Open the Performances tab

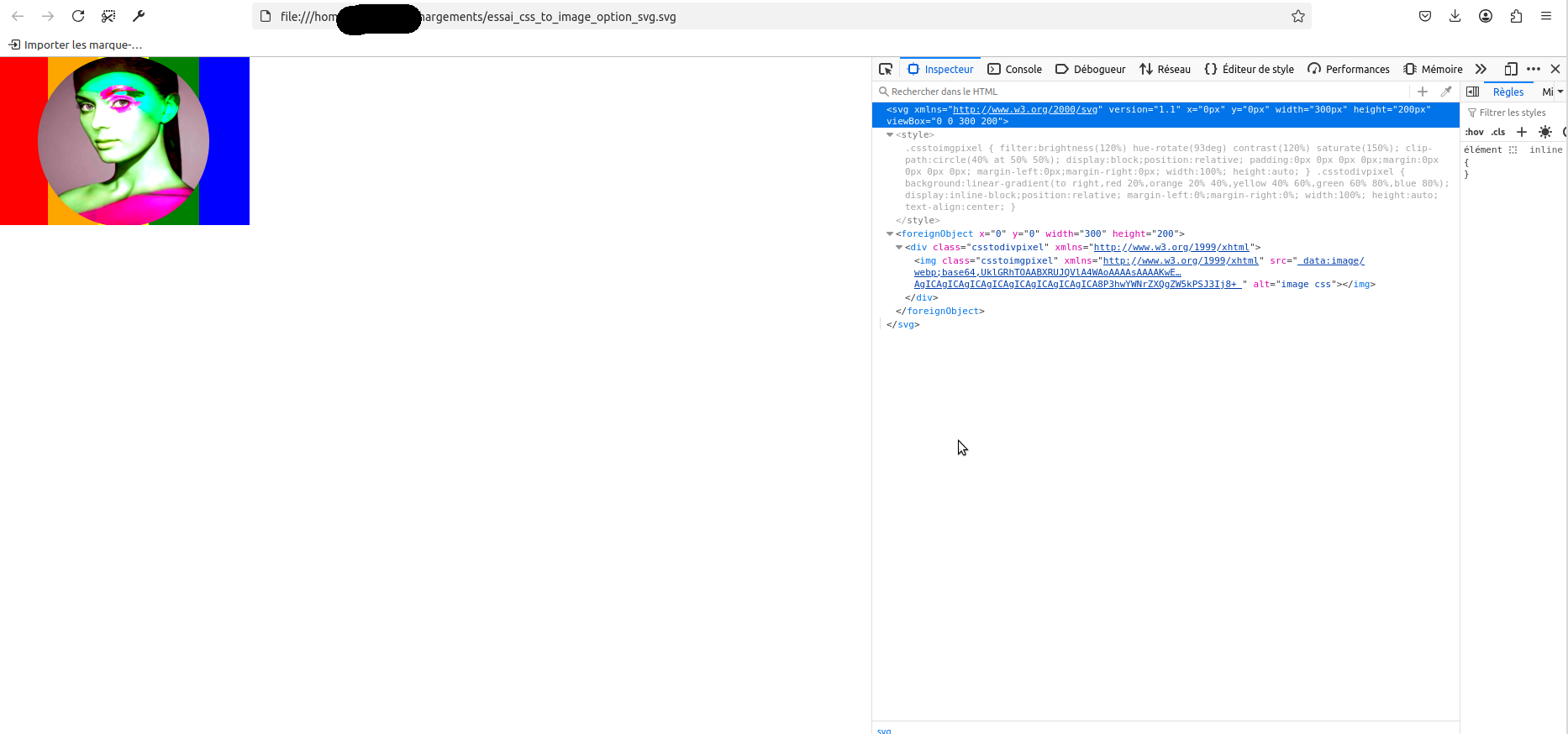click(1349, 69)
